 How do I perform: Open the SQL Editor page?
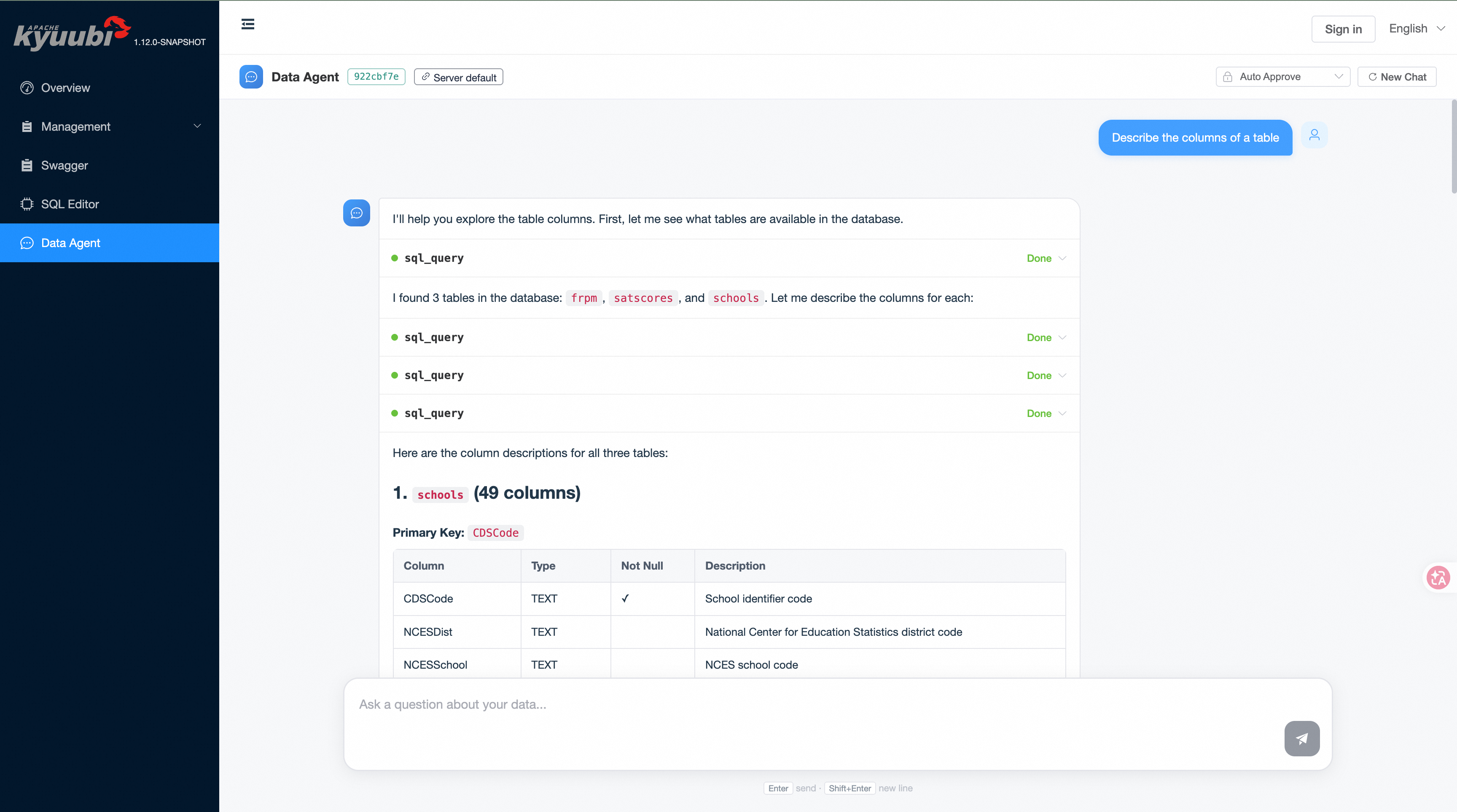click(110, 204)
